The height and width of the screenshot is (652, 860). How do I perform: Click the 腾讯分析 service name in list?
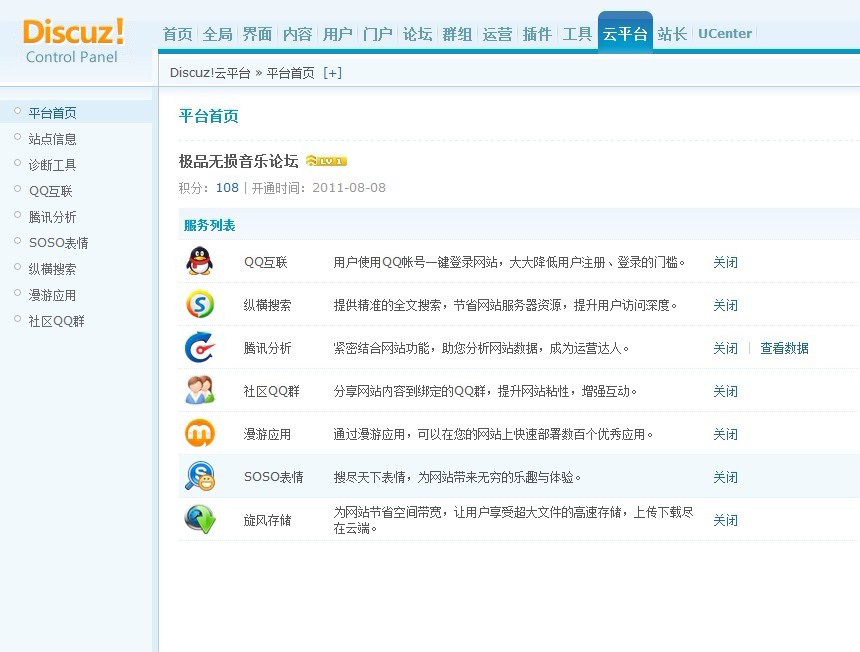(x=268, y=348)
